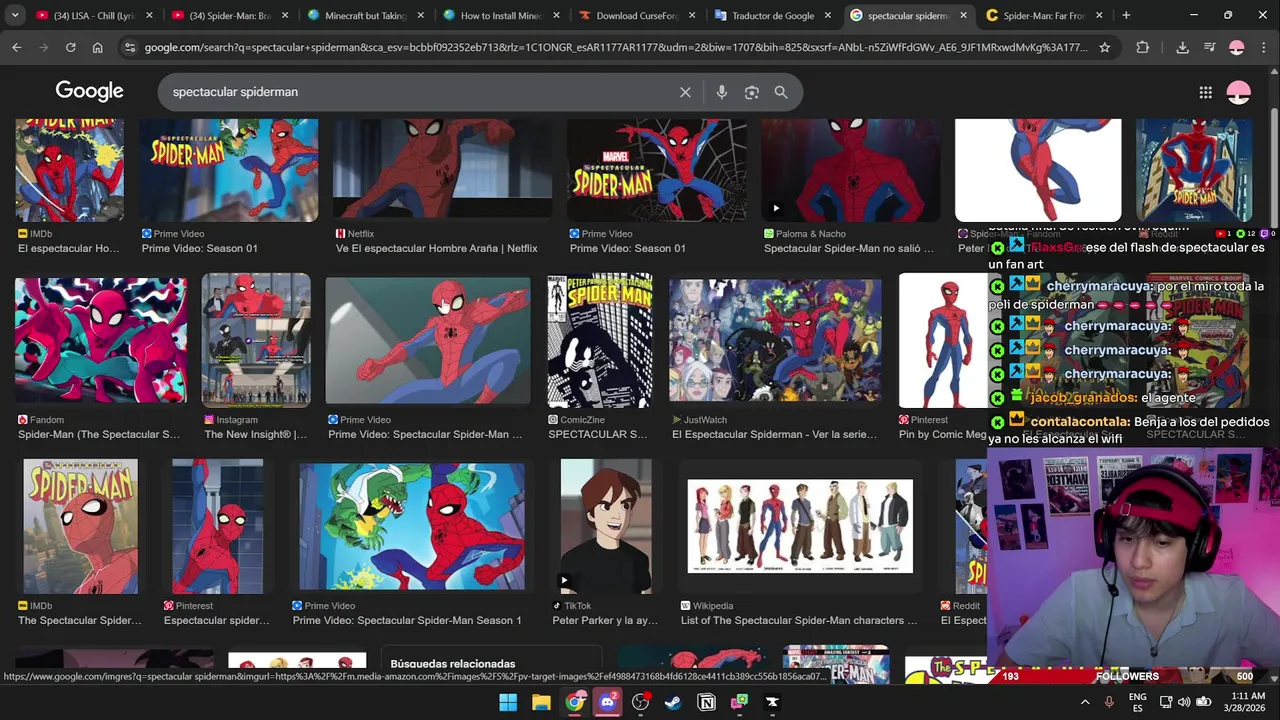
Task: Open Discord from the taskbar
Action: tap(607, 702)
